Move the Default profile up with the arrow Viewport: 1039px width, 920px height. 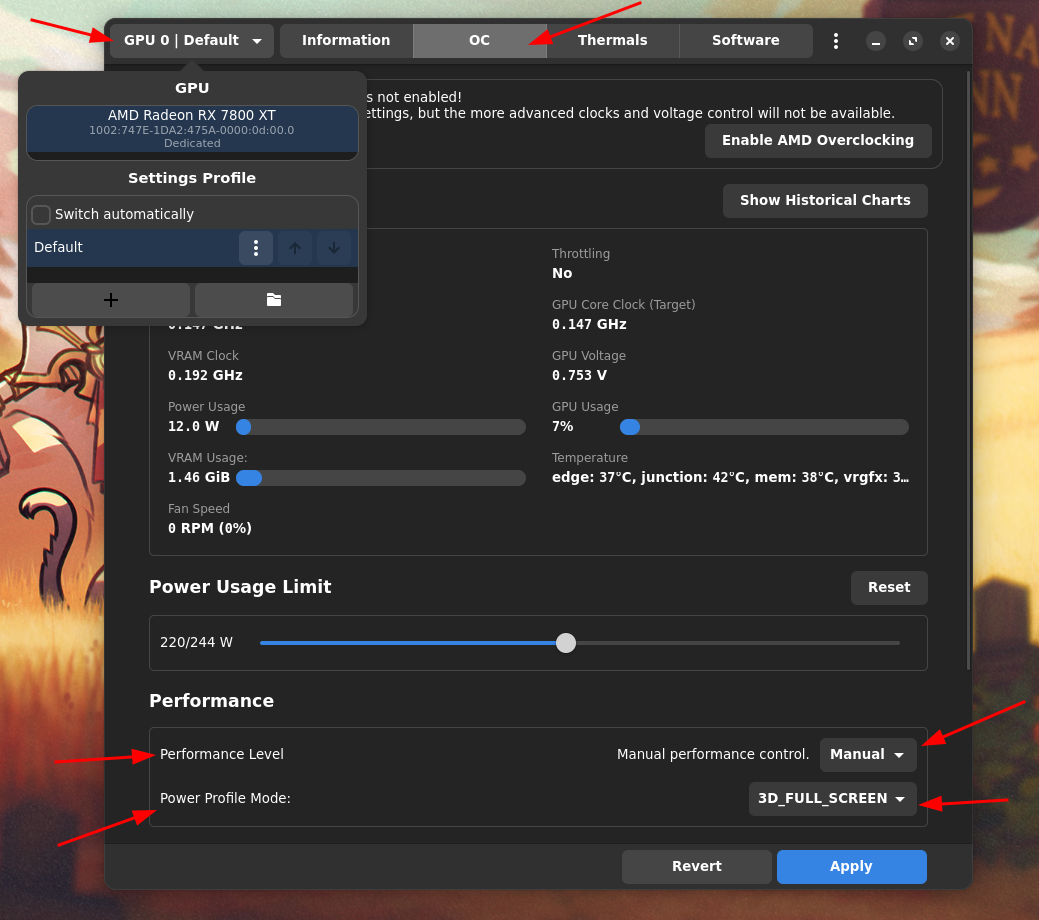point(295,247)
